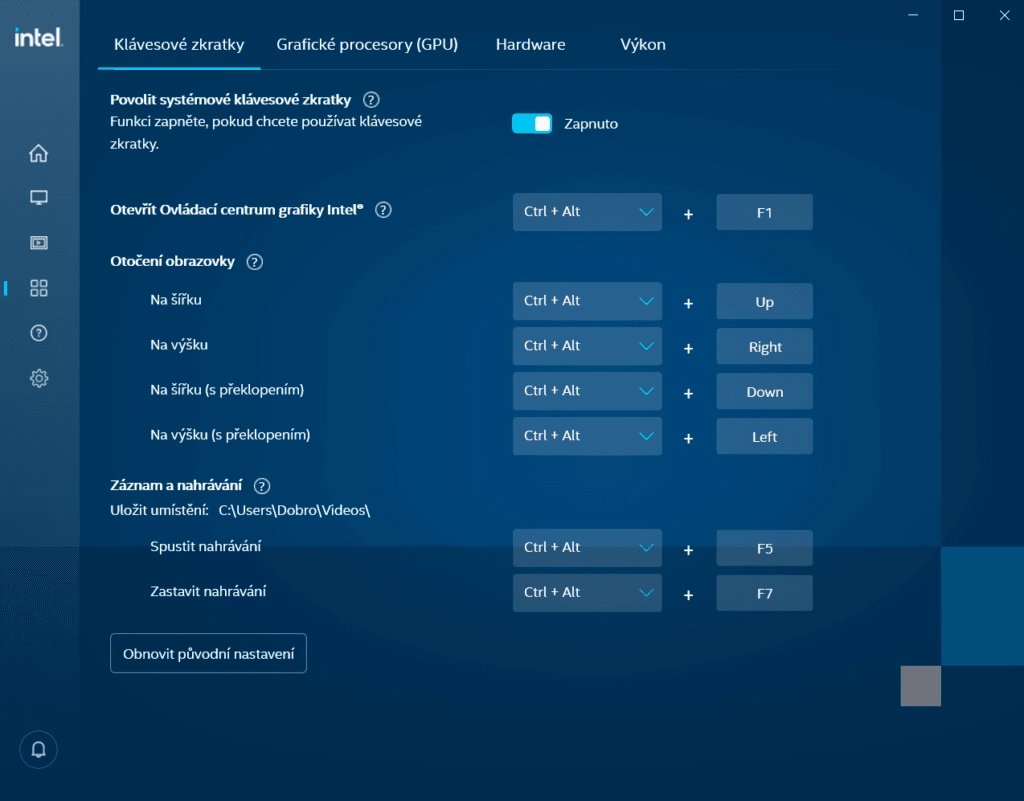Viewport: 1024px width, 801px height.
Task: Click the Obnovit původní nastavení button
Action: 208,653
